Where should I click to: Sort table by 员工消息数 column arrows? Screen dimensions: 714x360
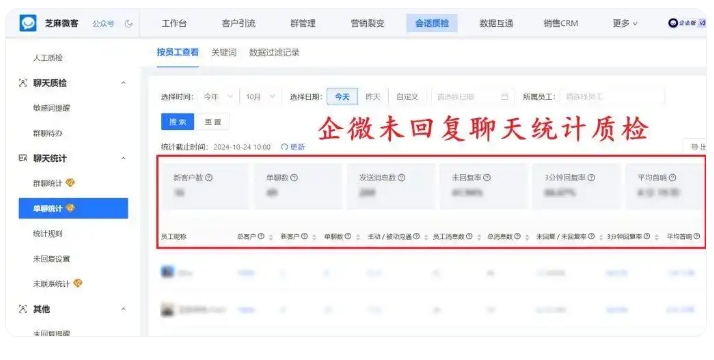479,237
